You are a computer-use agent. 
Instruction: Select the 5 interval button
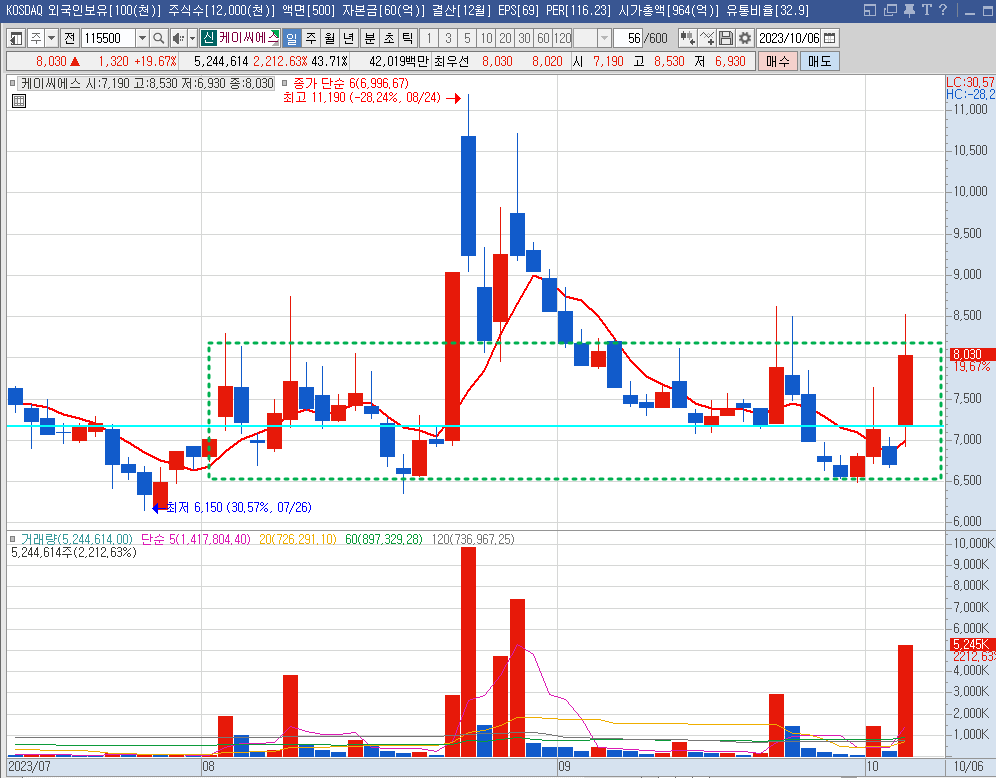[468, 39]
